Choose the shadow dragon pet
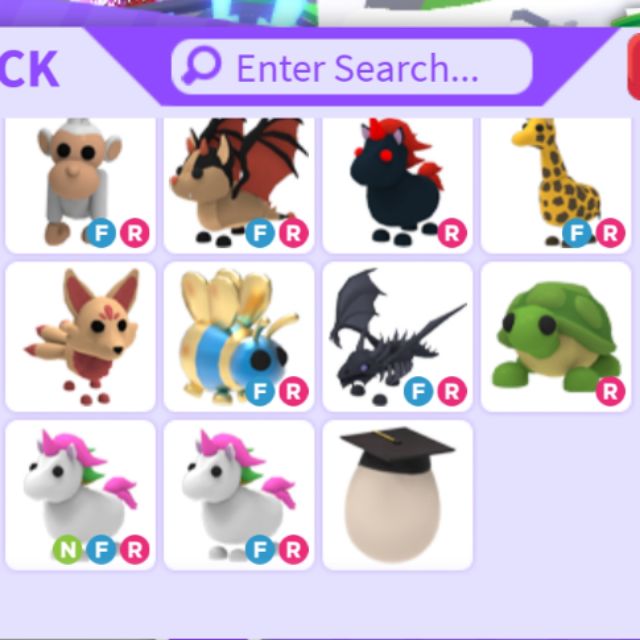The image size is (640, 640). click(398, 337)
